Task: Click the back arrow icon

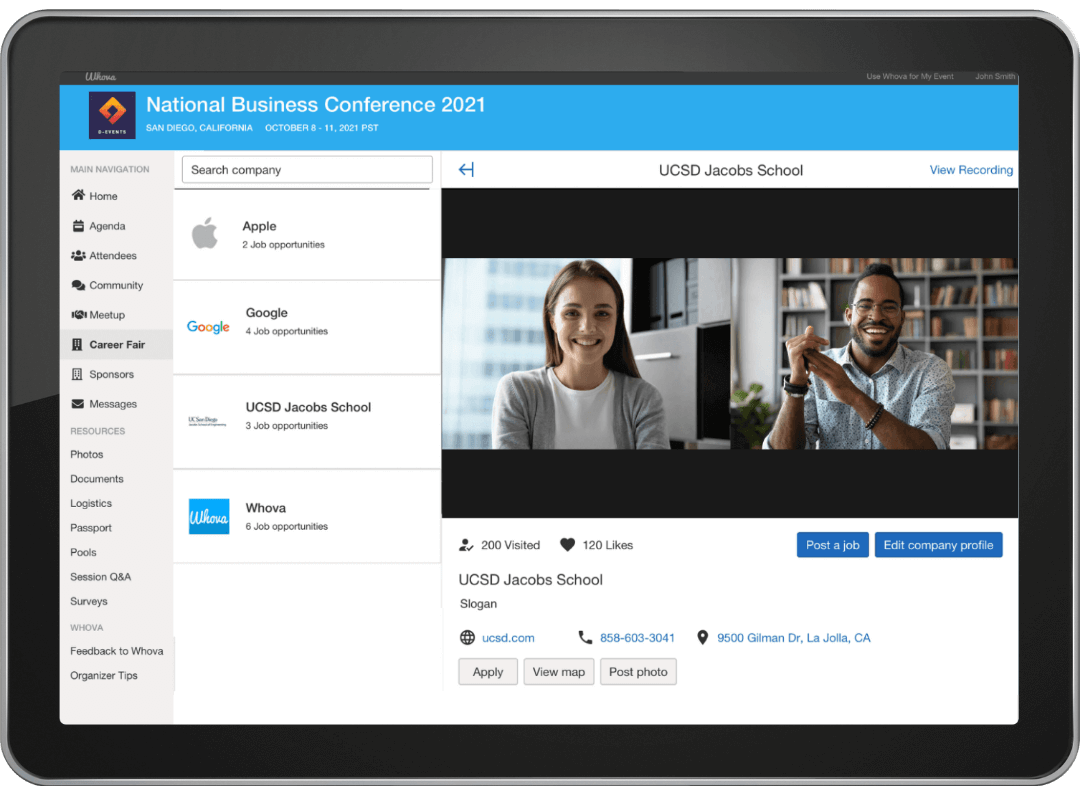Action: pyautogui.click(x=466, y=169)
